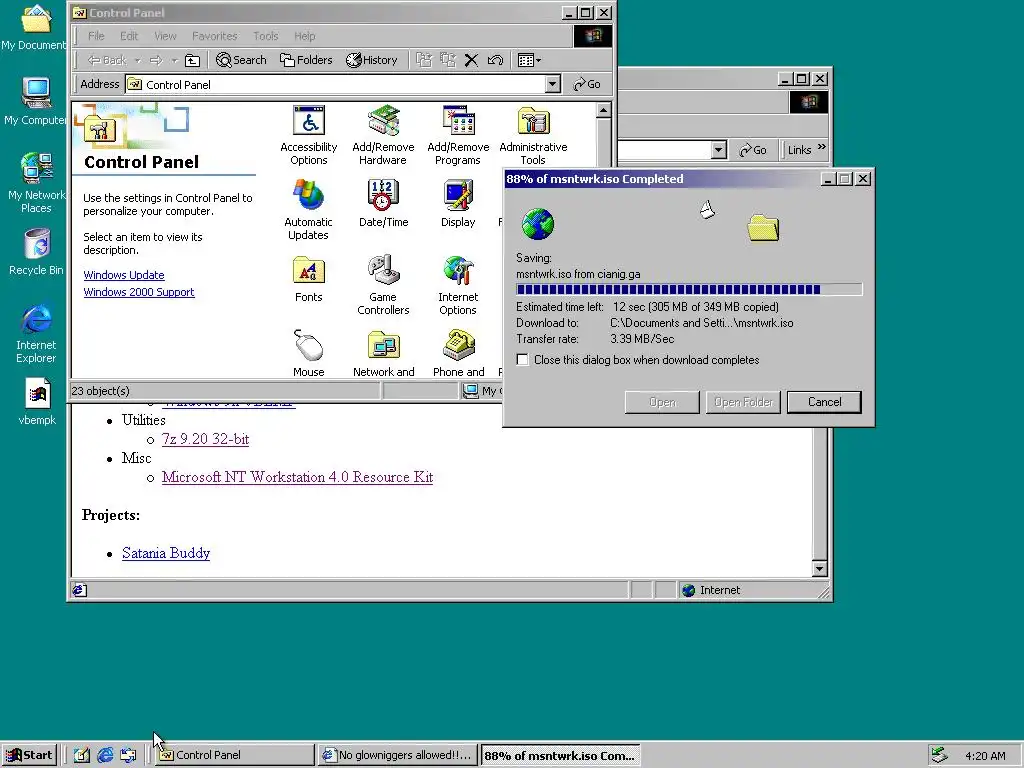Click Go button in Control Panel window

[586, 84]
